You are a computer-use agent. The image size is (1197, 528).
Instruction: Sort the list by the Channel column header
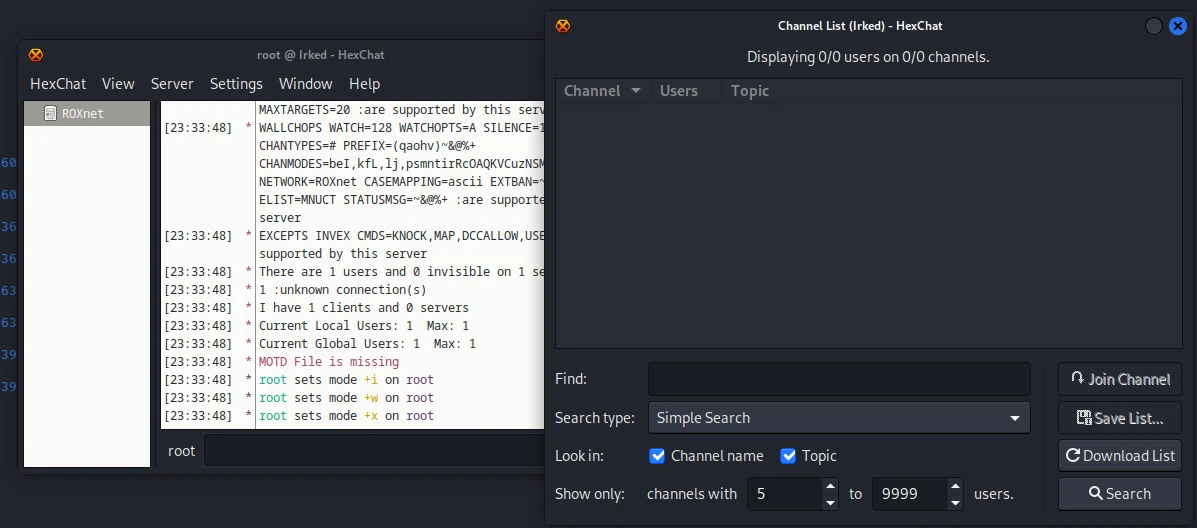602,91
